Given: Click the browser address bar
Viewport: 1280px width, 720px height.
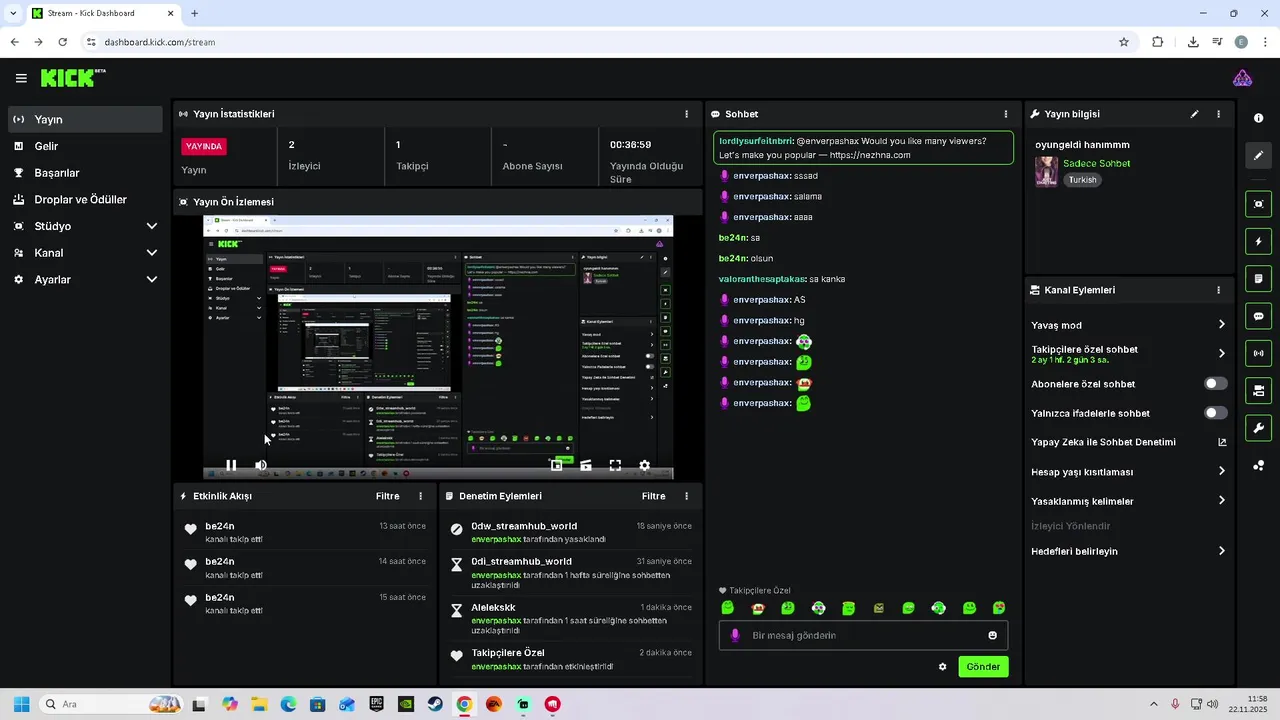Looking at the screenshot, I should pyautogui.click(x=600, y=42).
